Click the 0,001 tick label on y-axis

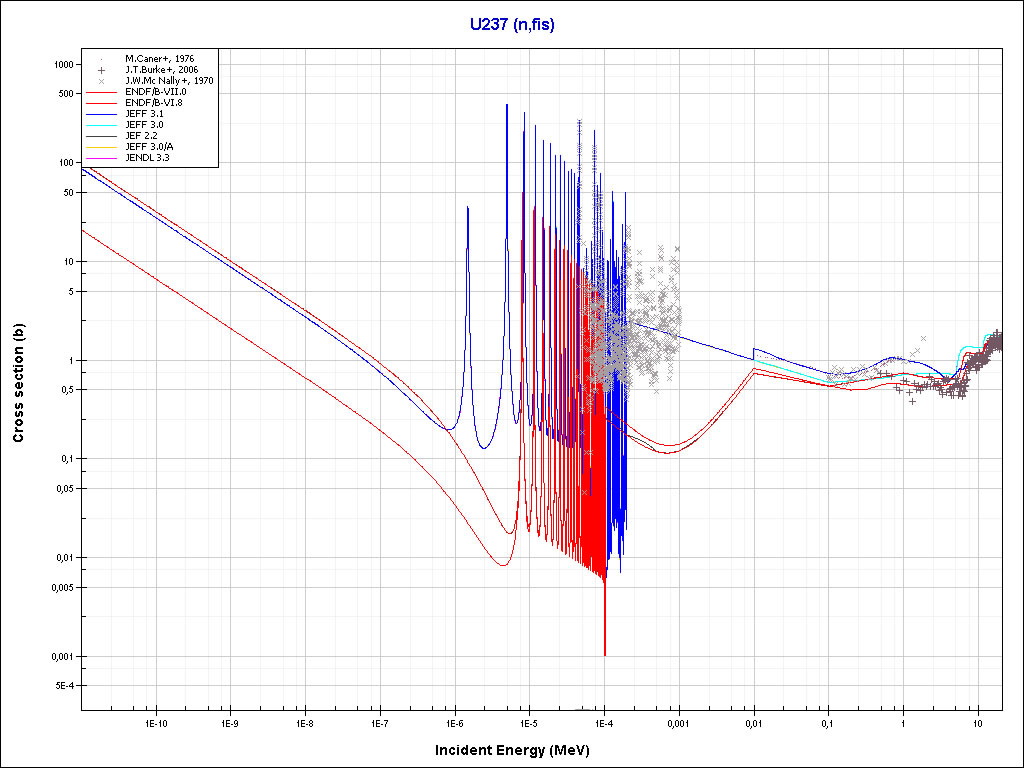pyautogui.click(x=62, y=657)
